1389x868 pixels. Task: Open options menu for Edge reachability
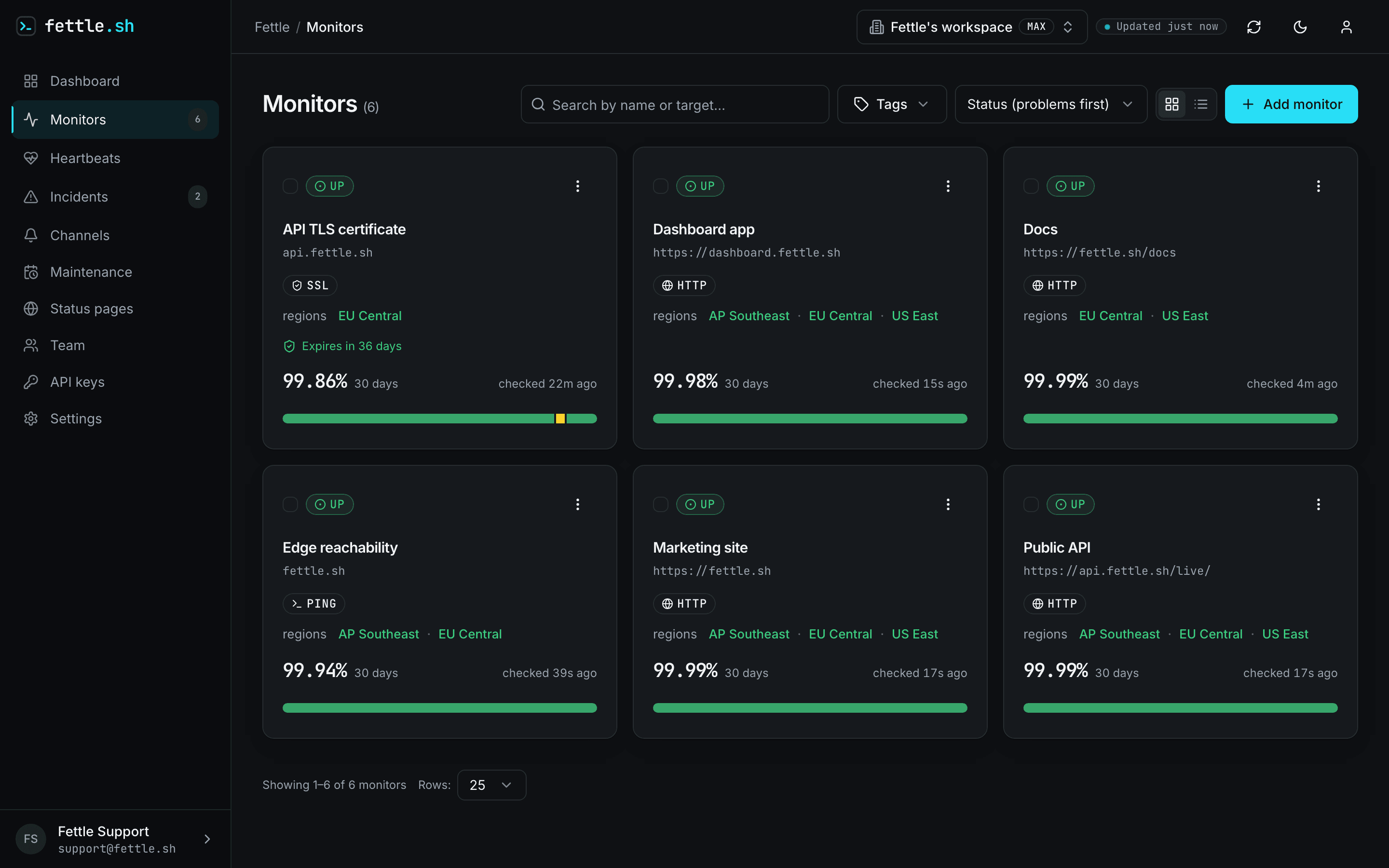pyautogui.click(x=577, y=504)
